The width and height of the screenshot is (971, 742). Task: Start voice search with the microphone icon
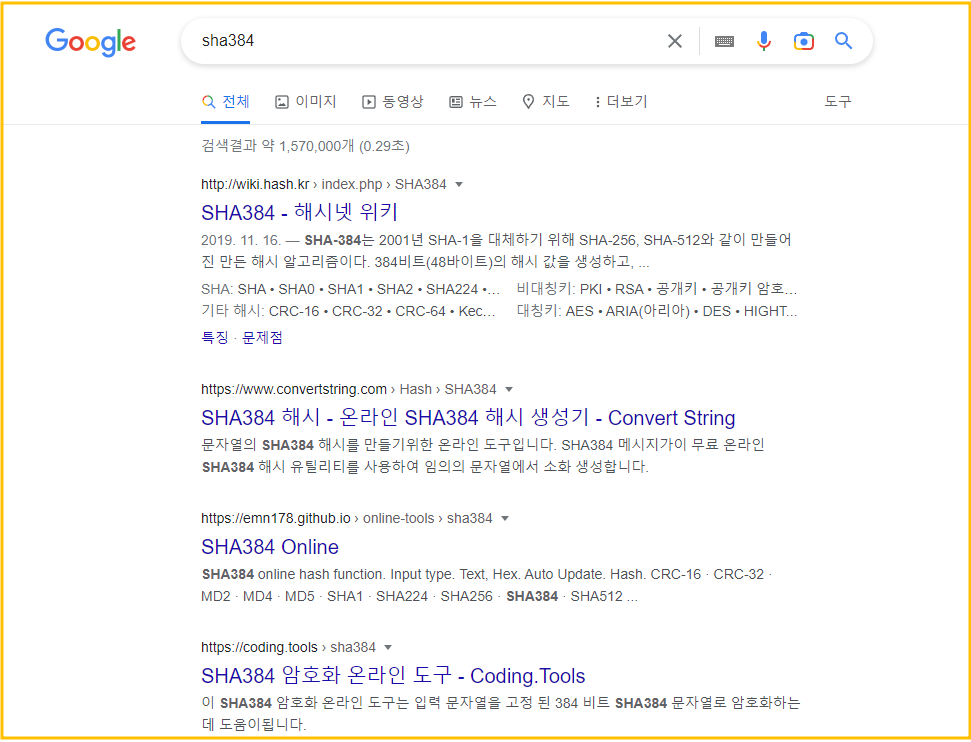(763, 41)
